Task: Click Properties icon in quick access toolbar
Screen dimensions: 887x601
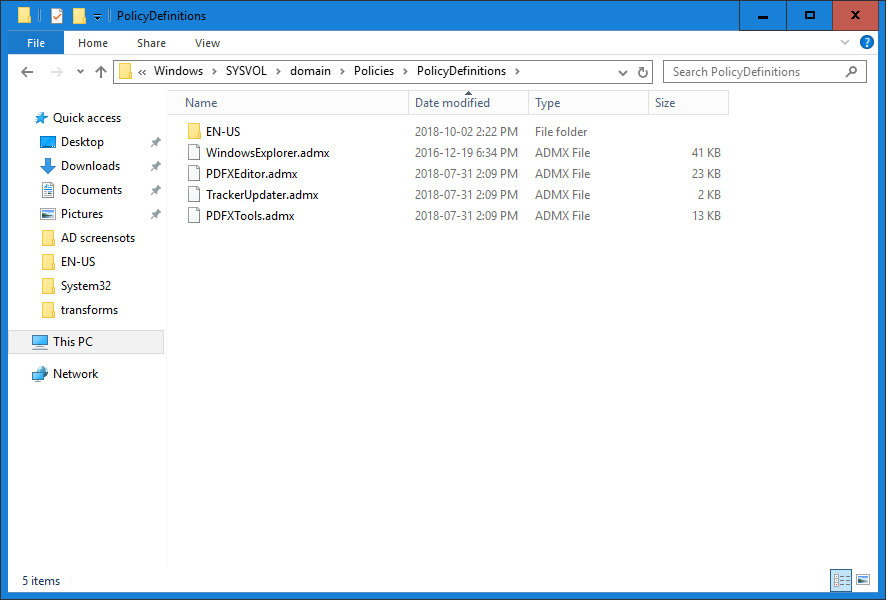Action: [57, 16]
